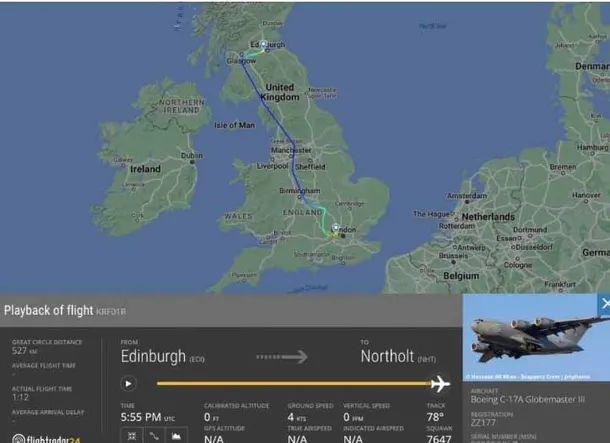Screen dimensions: 610x443
Task: Open the C-17A Globemaster aircraft photo
Action: point(536,337)
